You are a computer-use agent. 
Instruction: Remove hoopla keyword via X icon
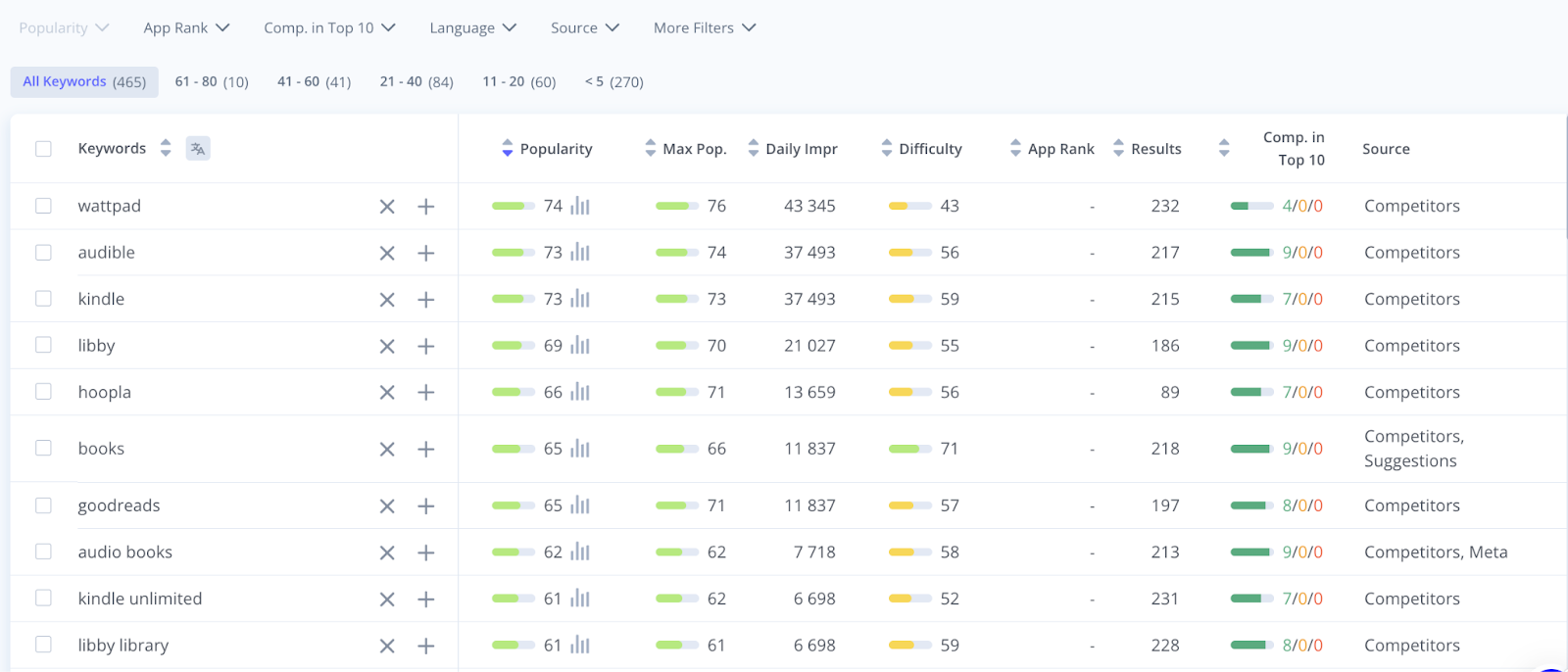(x=387, y=393)
